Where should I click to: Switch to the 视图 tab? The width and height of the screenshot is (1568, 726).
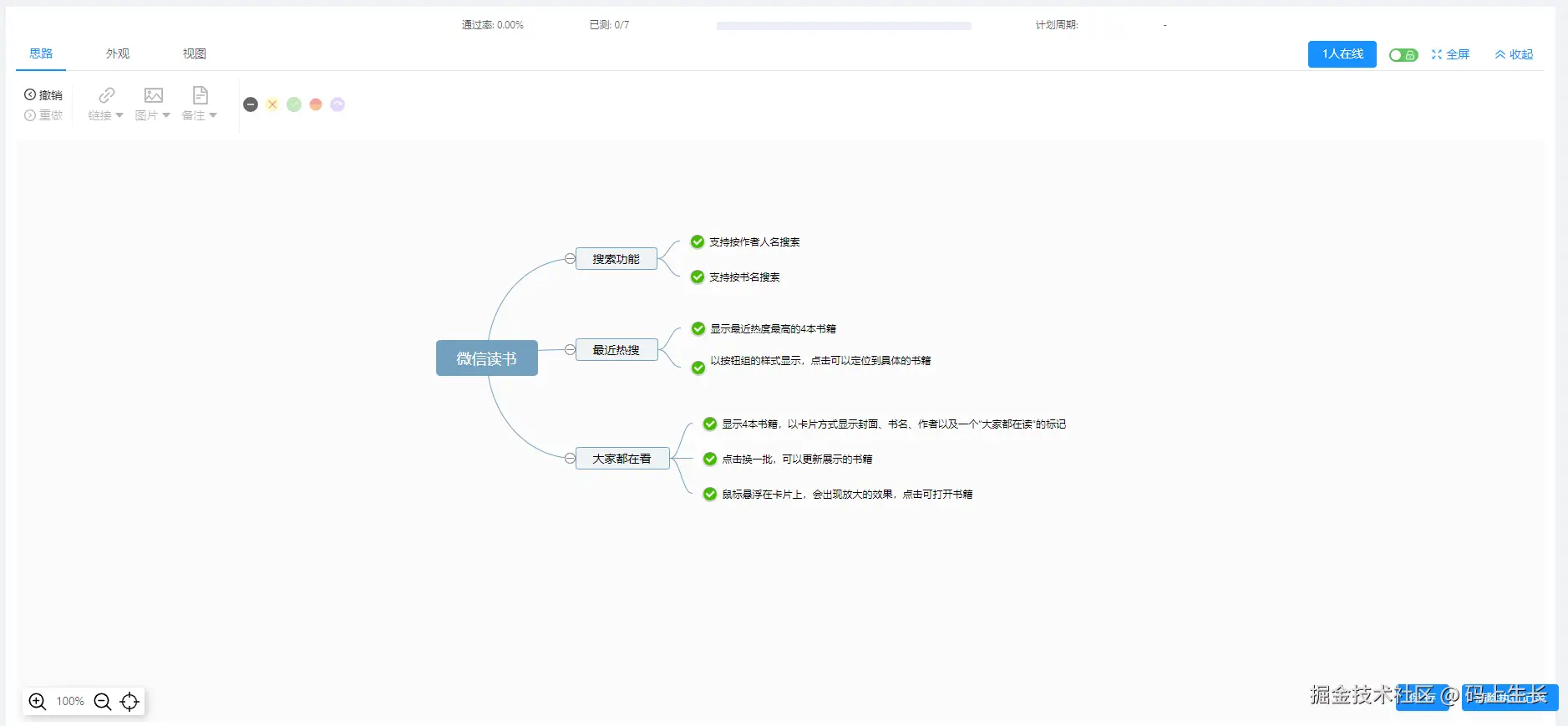[195, 53]
